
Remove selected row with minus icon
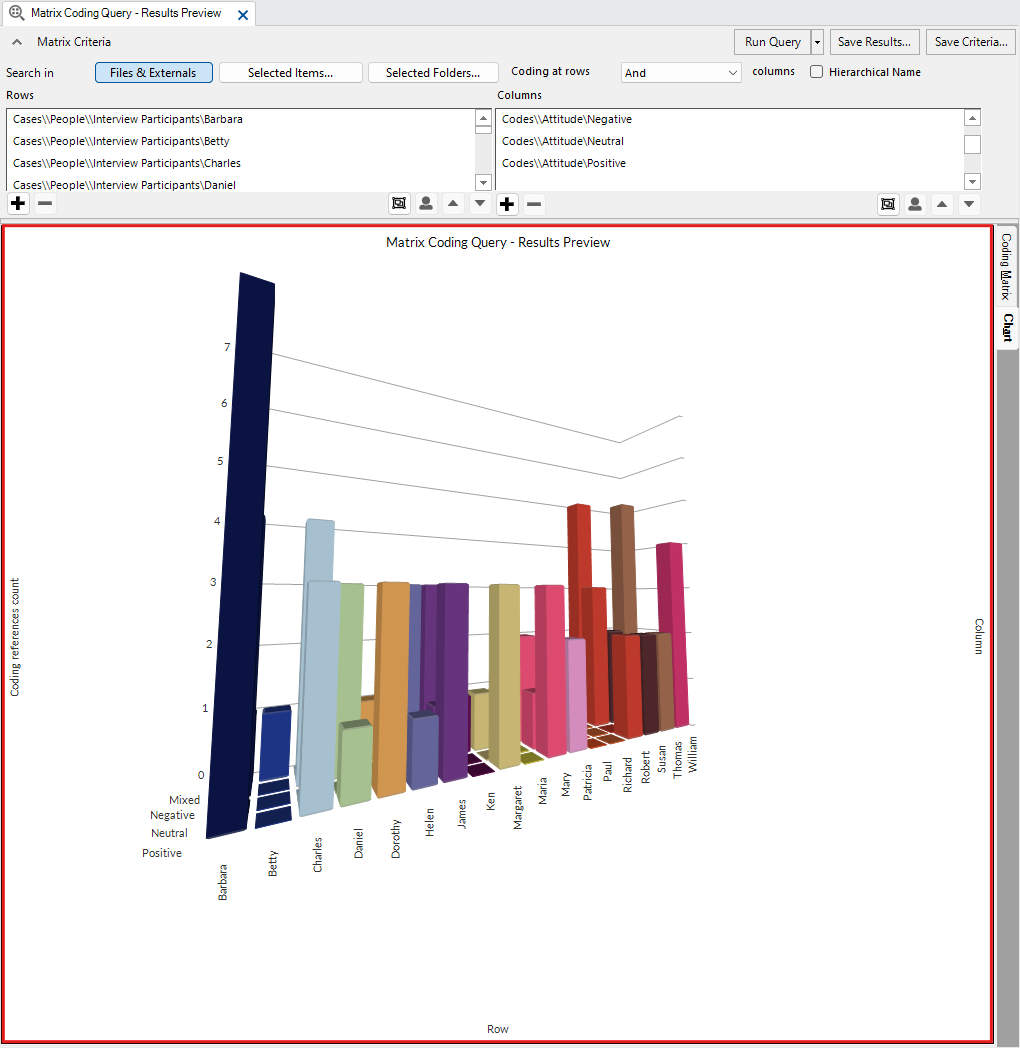[45, 203]
